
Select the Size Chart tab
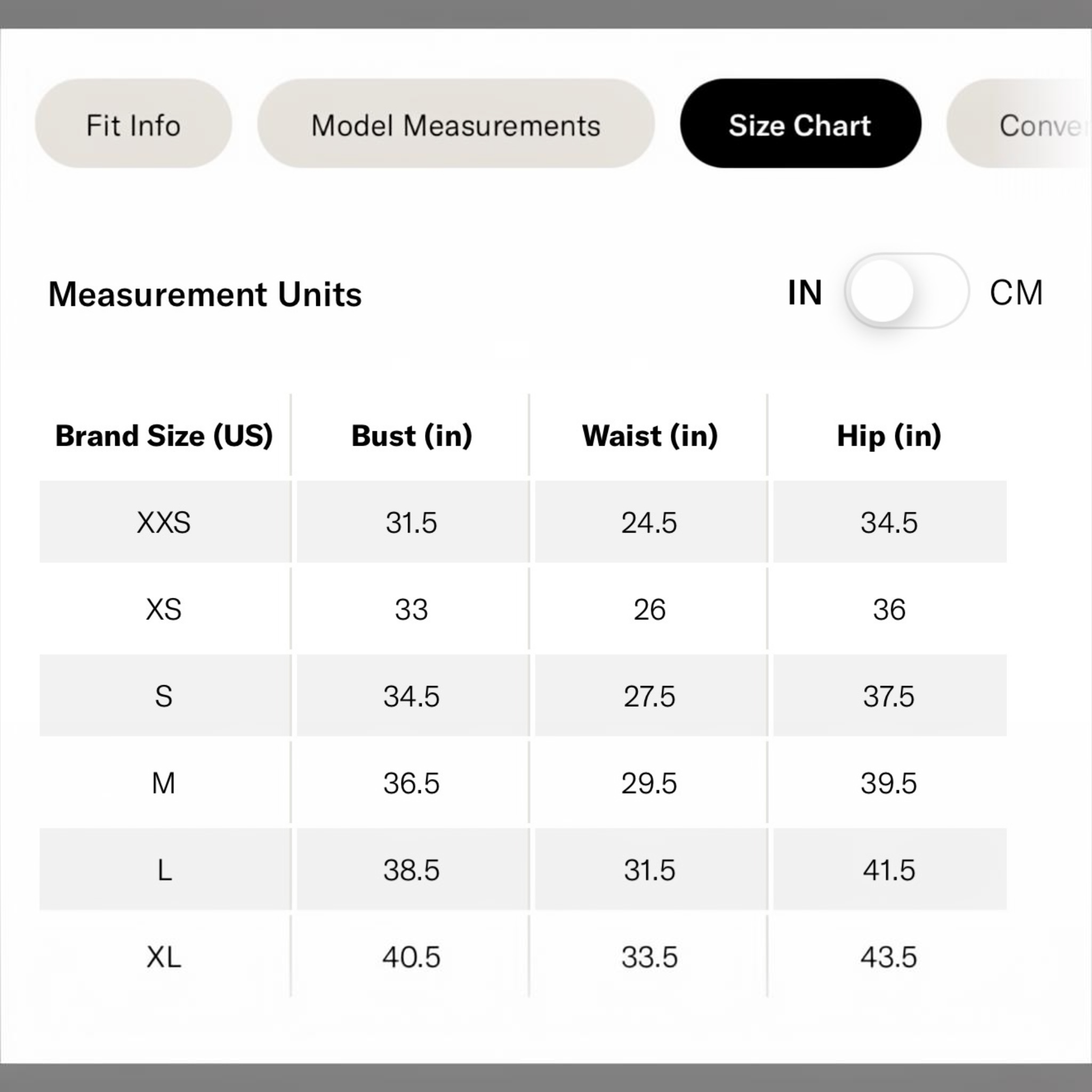tap(800, 123)
